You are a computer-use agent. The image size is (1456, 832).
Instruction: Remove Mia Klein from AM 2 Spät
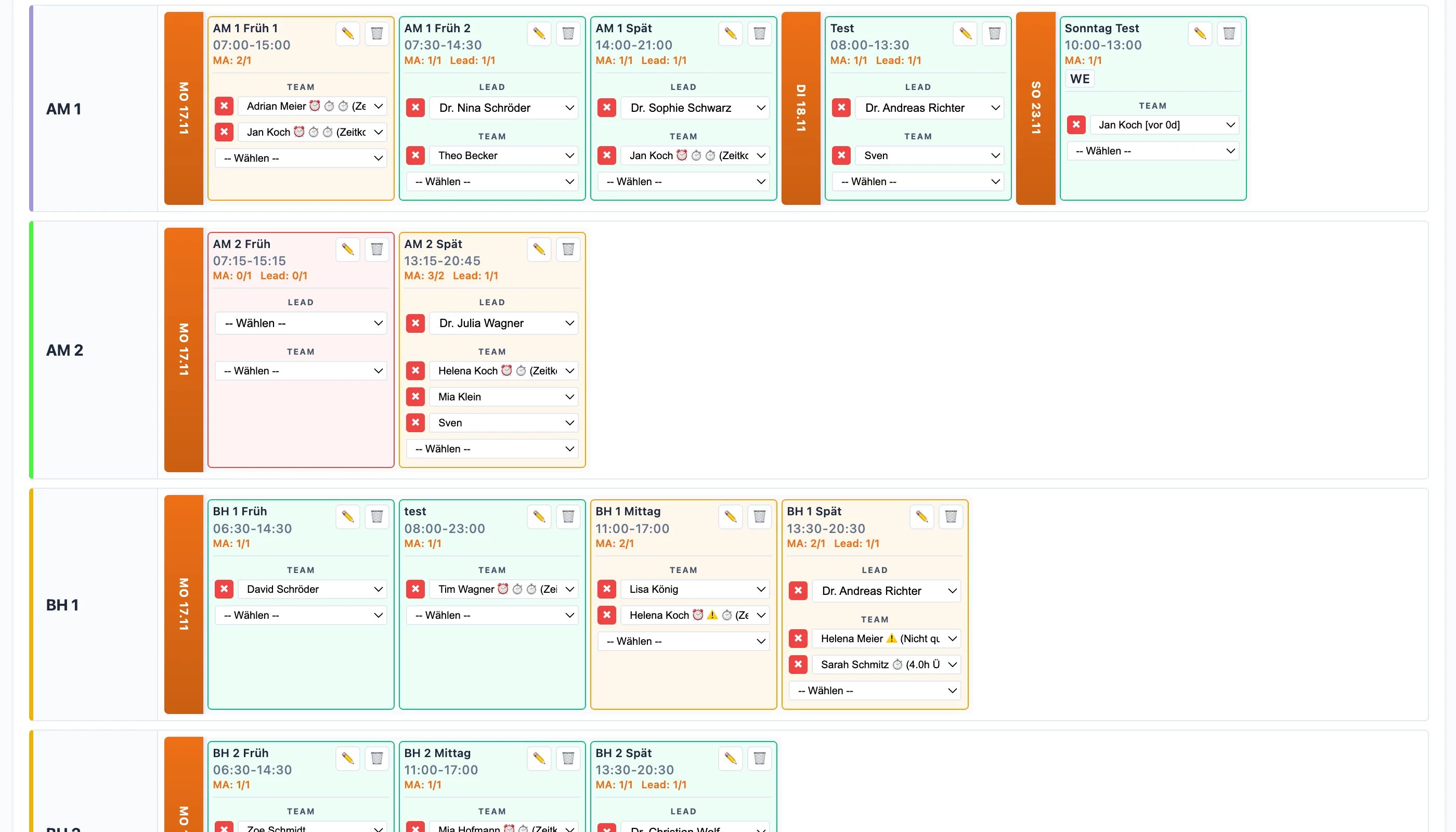click(x=415, y=397)
